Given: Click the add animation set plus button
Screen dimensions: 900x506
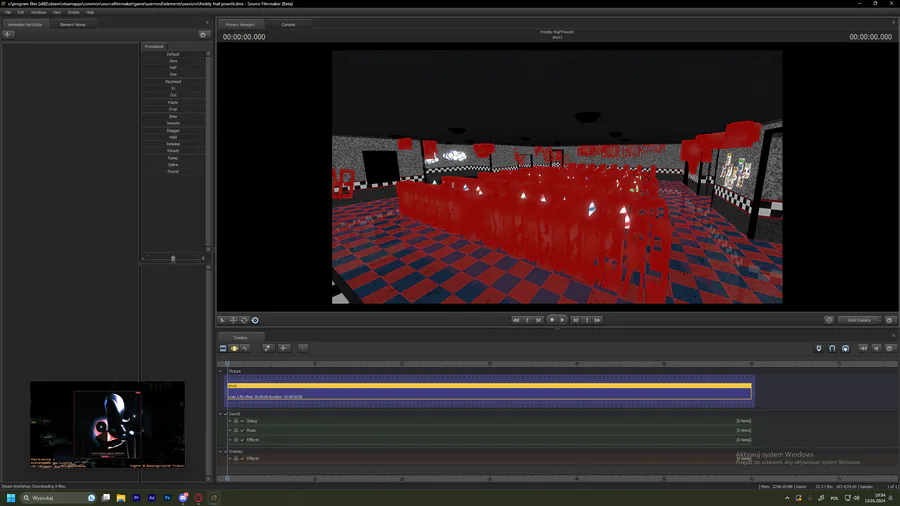Looking at the screenshot, I should click(x=7, y=34).
